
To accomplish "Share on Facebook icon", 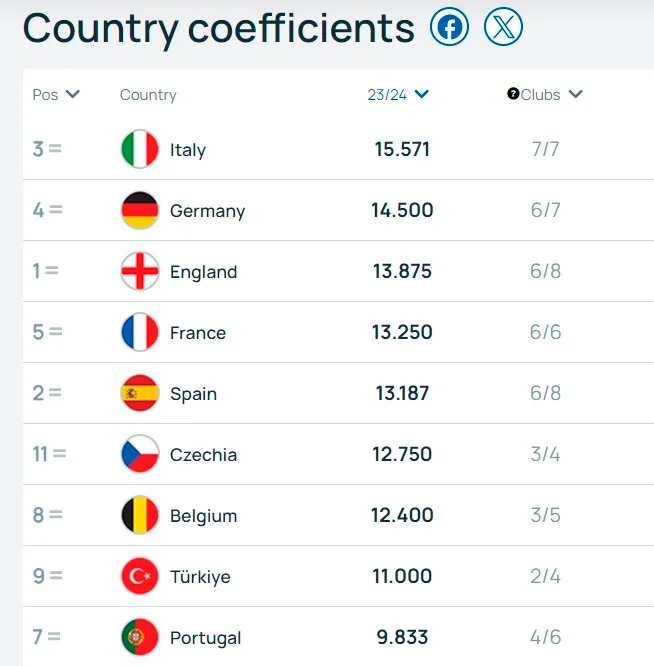I will tap(450, 27).
